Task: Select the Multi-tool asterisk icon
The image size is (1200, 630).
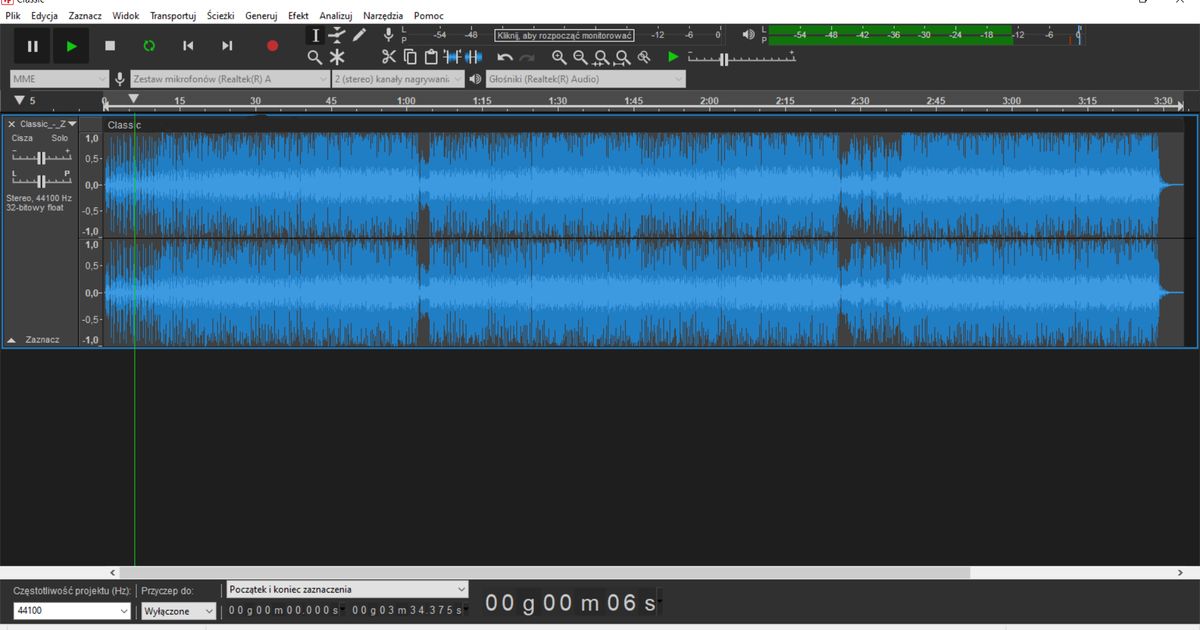Action: [x=337, y=57]
